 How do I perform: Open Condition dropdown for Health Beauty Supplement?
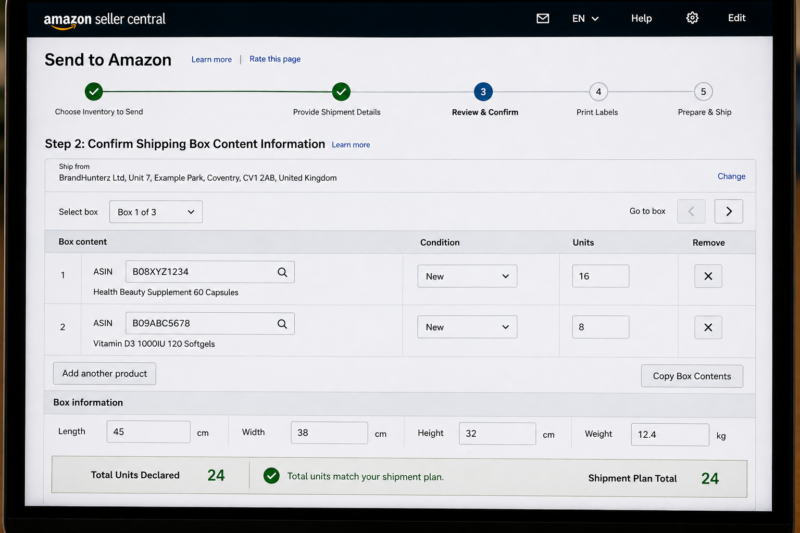coord(467,276)
